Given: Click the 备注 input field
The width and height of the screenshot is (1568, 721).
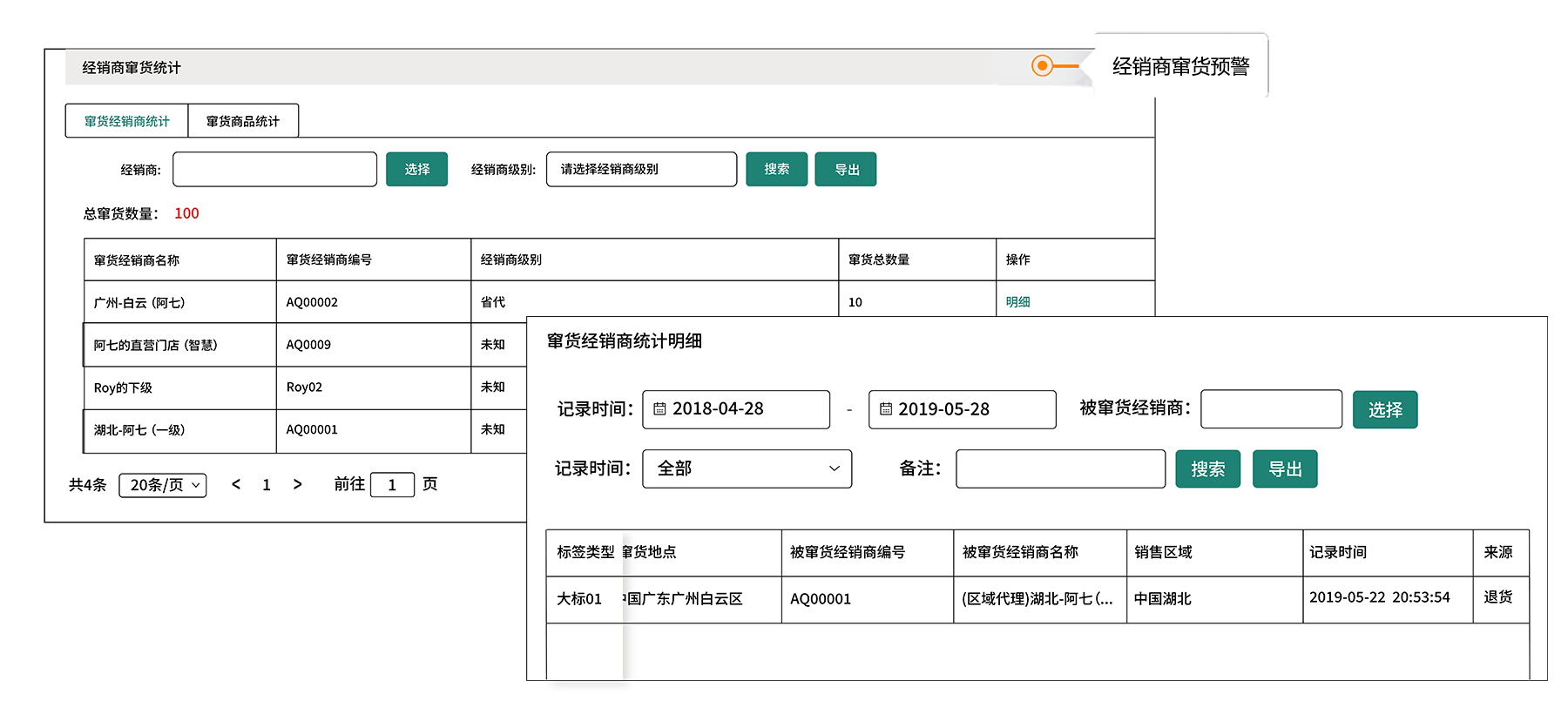Looking at the screenshot, I should tap(1060, 468).
